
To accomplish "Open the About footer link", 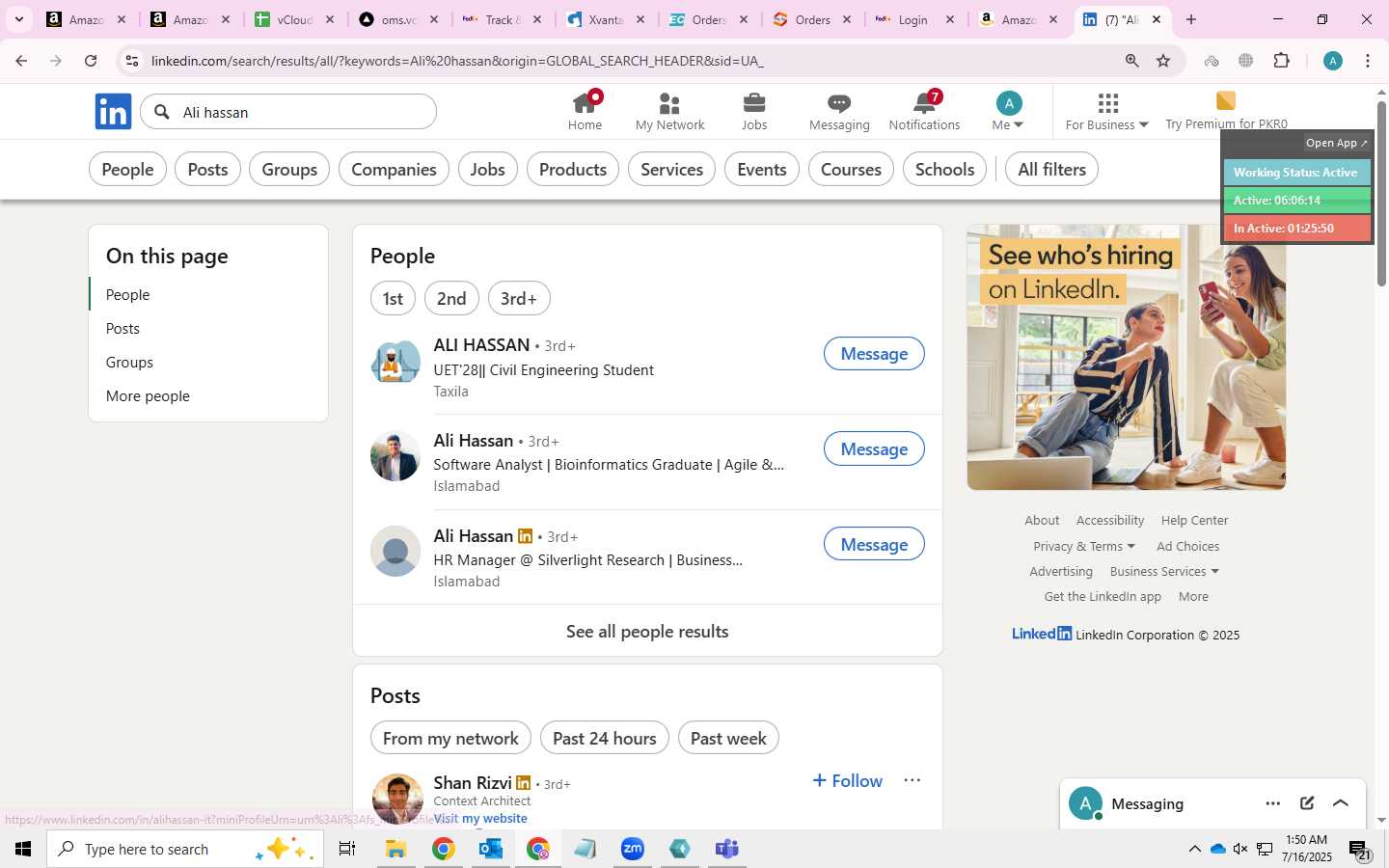I will (1042, 521).
